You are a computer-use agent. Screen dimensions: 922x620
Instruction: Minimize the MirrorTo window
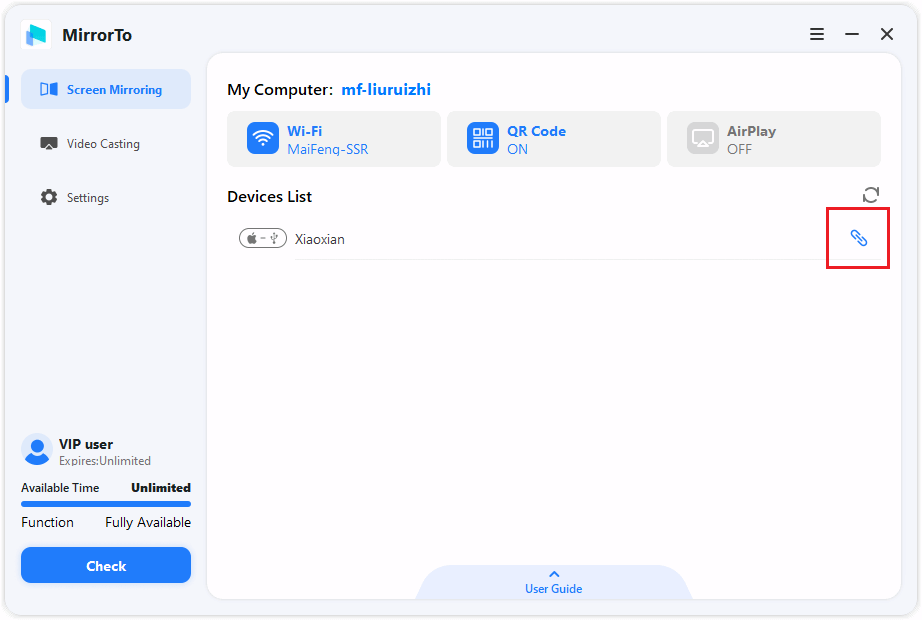pos(852,34)
